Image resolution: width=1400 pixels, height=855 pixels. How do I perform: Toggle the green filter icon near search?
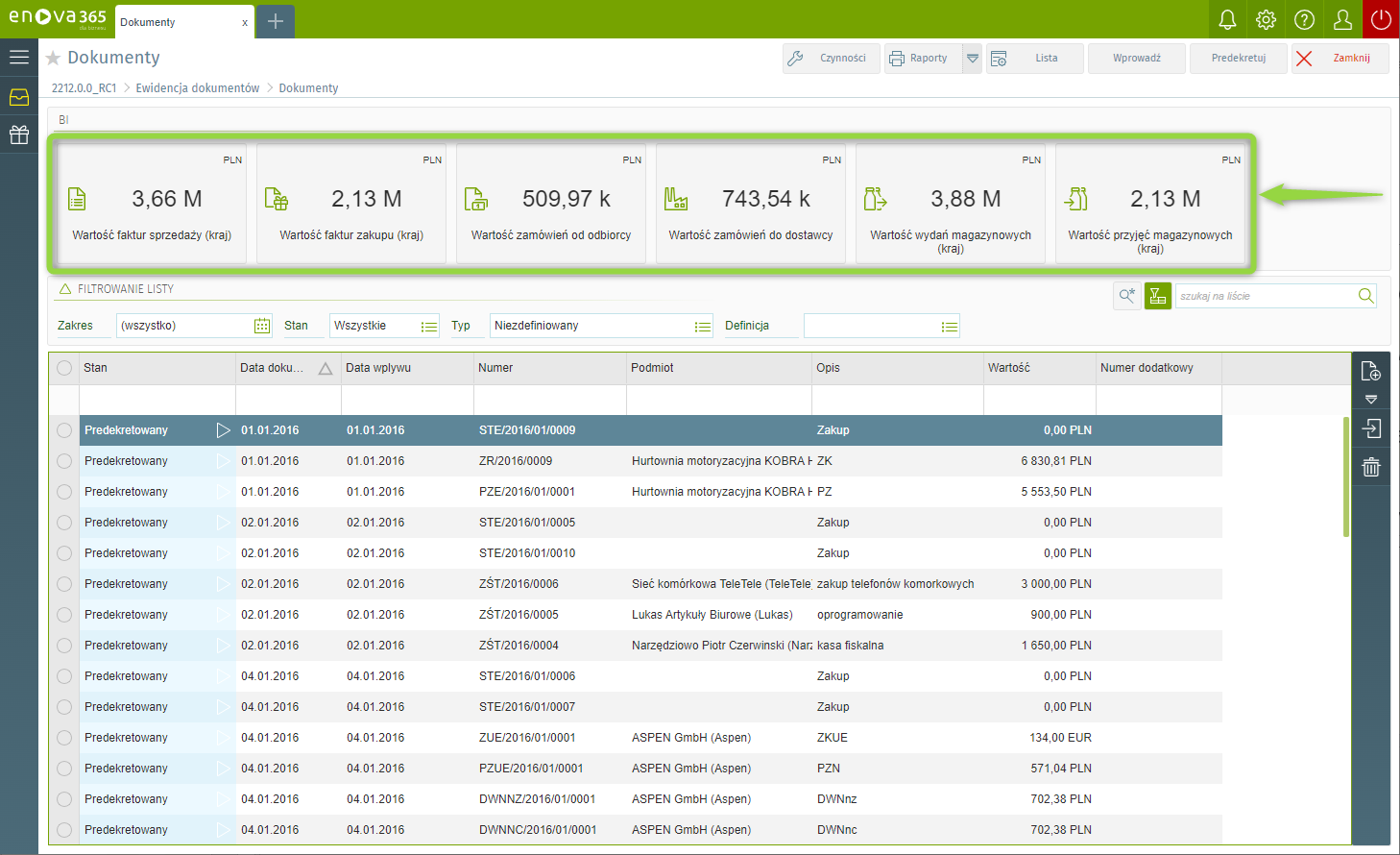point(1158,296)
